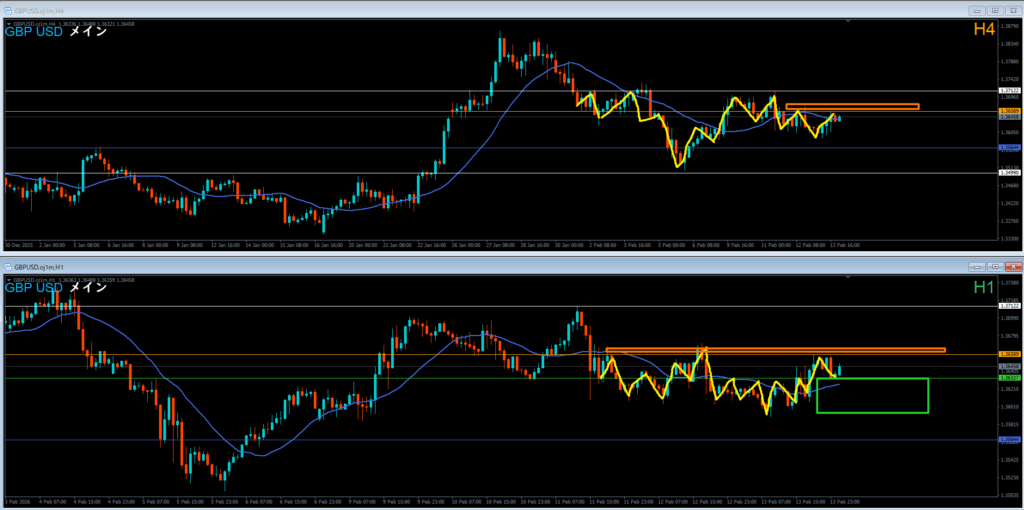Click the white 1.34990 price label on H4 scale

tap(1010, 173)
